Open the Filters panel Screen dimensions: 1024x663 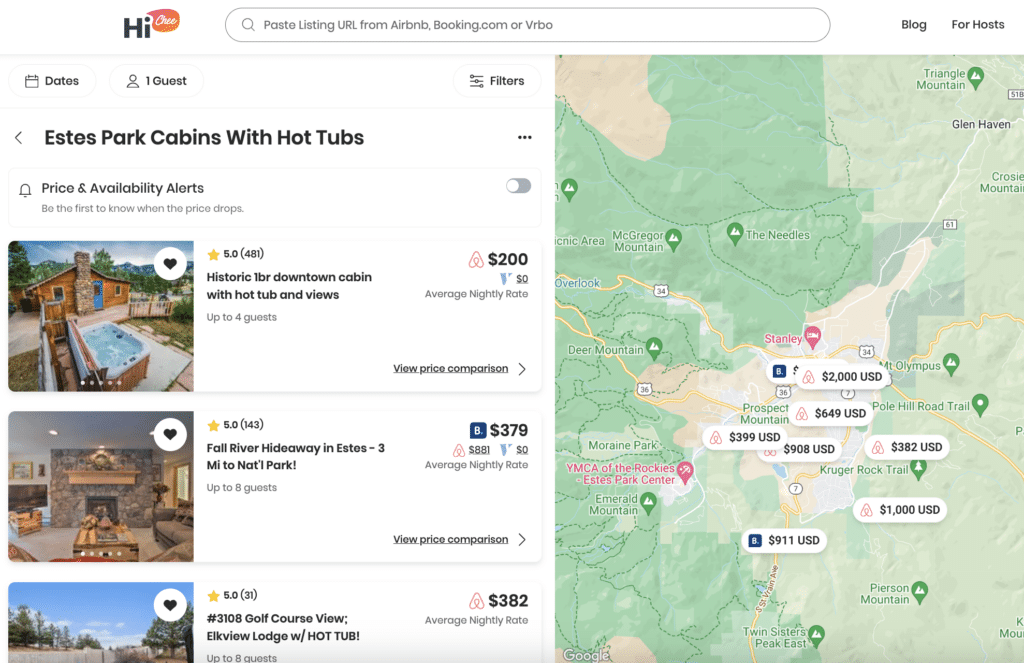click(497, 81)
